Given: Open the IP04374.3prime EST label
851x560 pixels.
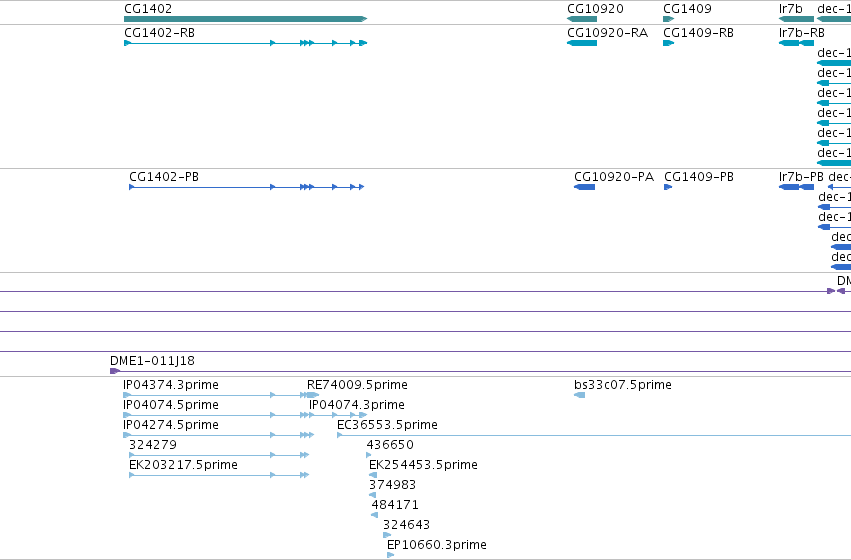Looking at the screenshot, I should tap(171, 385).
